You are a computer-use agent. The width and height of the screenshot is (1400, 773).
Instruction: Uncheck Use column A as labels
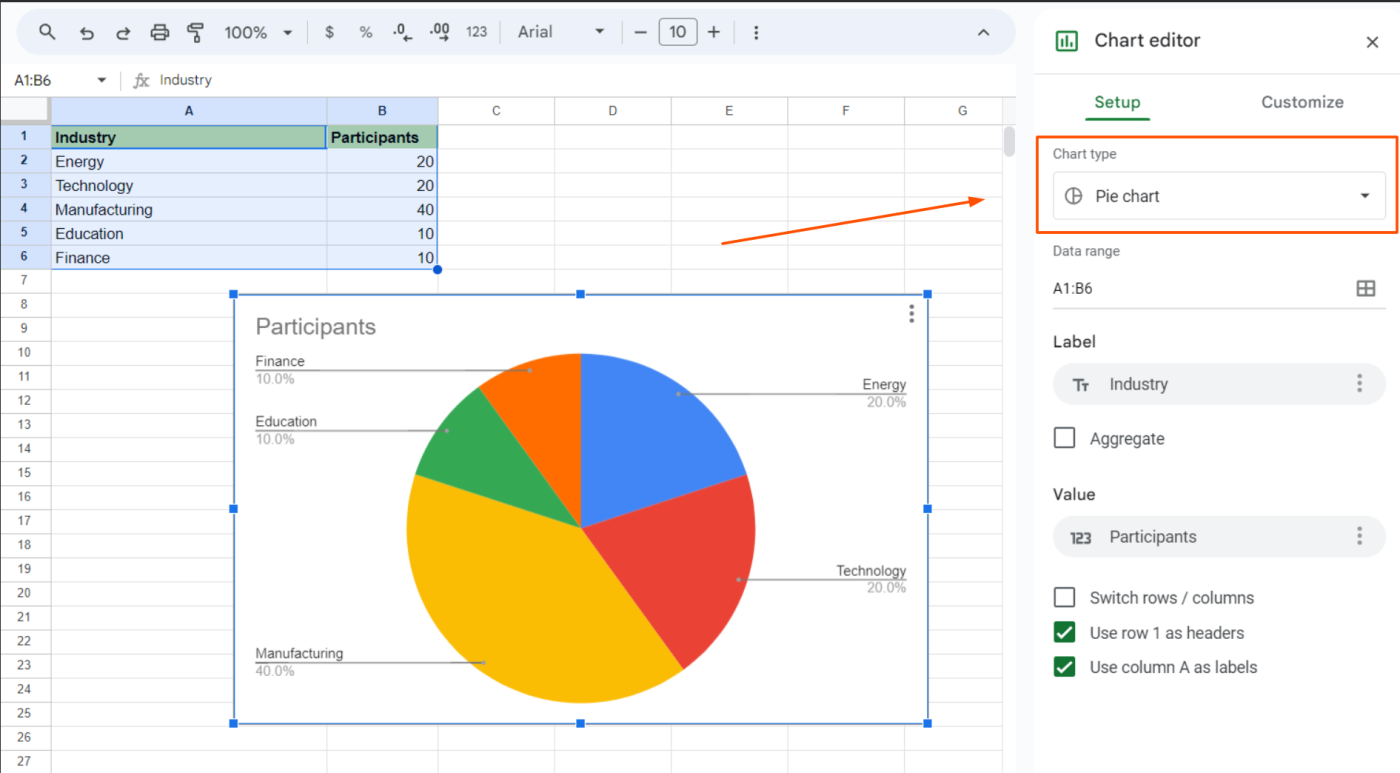tap(1065, 667)
